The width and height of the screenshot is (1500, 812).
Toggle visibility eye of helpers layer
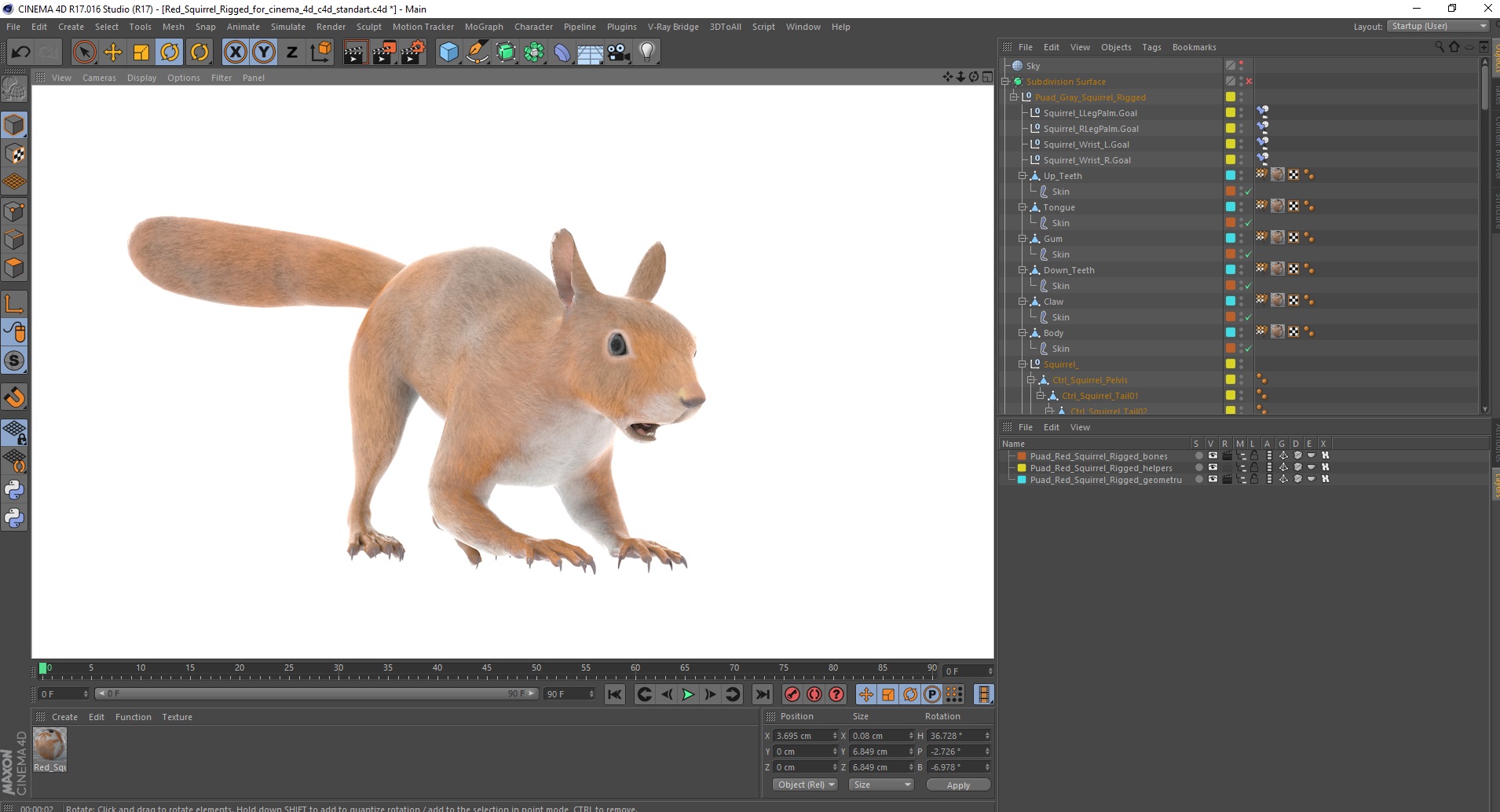pos(1213,468)
